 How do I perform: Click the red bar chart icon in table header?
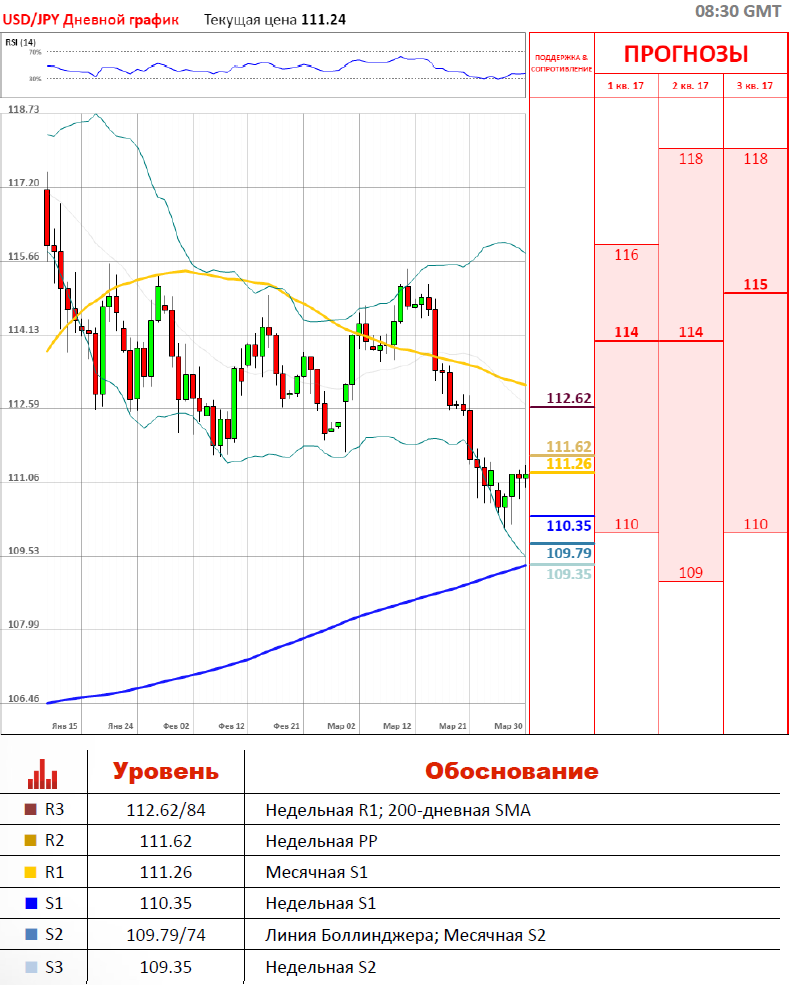point(43,772)
